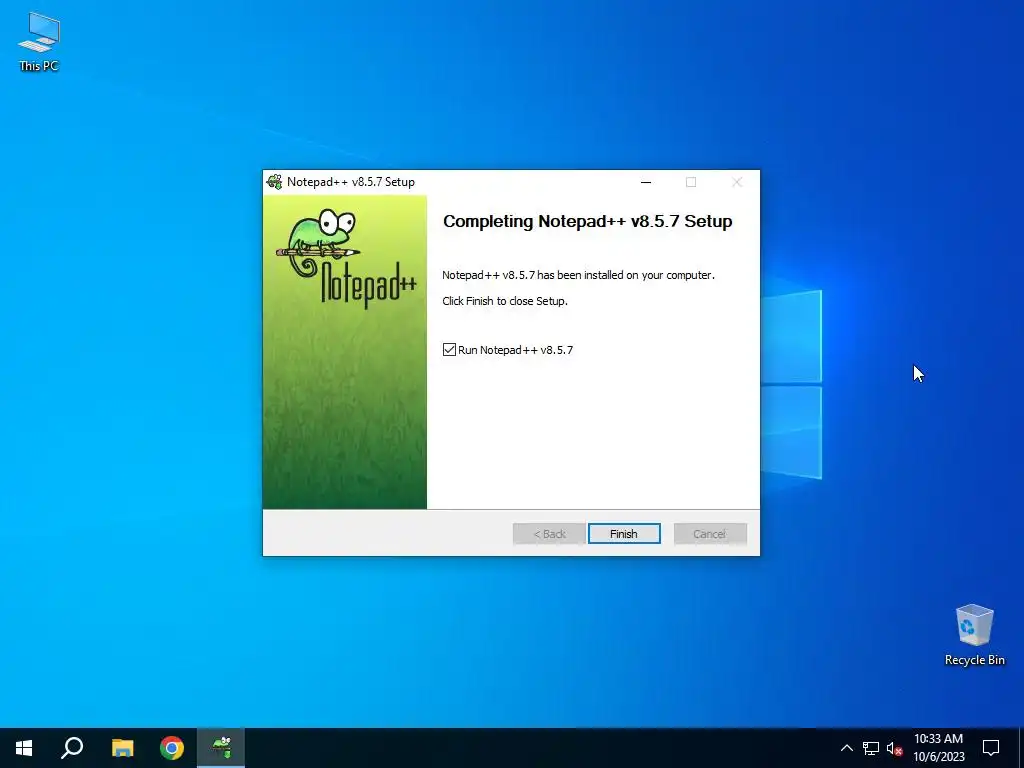
Task: Select the Recycle Bin desktop icon
Action: [x=974, y=634]
